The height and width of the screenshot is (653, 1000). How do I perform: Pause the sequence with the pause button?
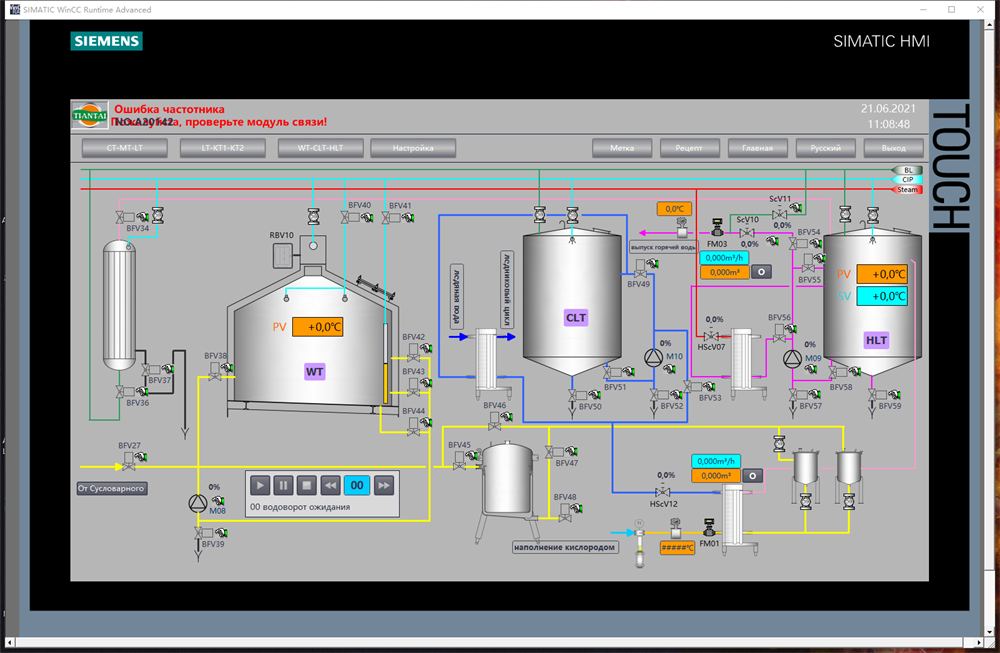pos(283,485)
